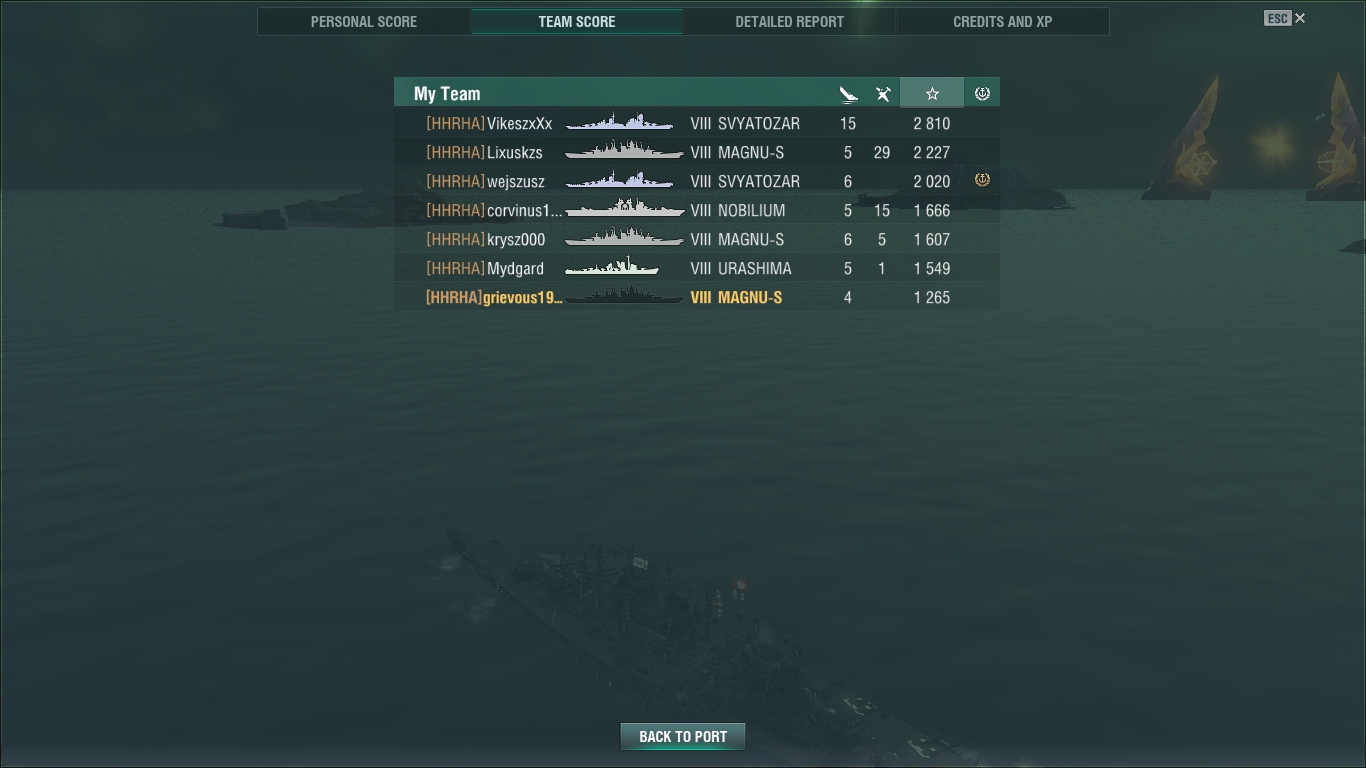
Task: Switch to the Detailed Report tab
Action: pyautogui.click(x=790, y=21)
